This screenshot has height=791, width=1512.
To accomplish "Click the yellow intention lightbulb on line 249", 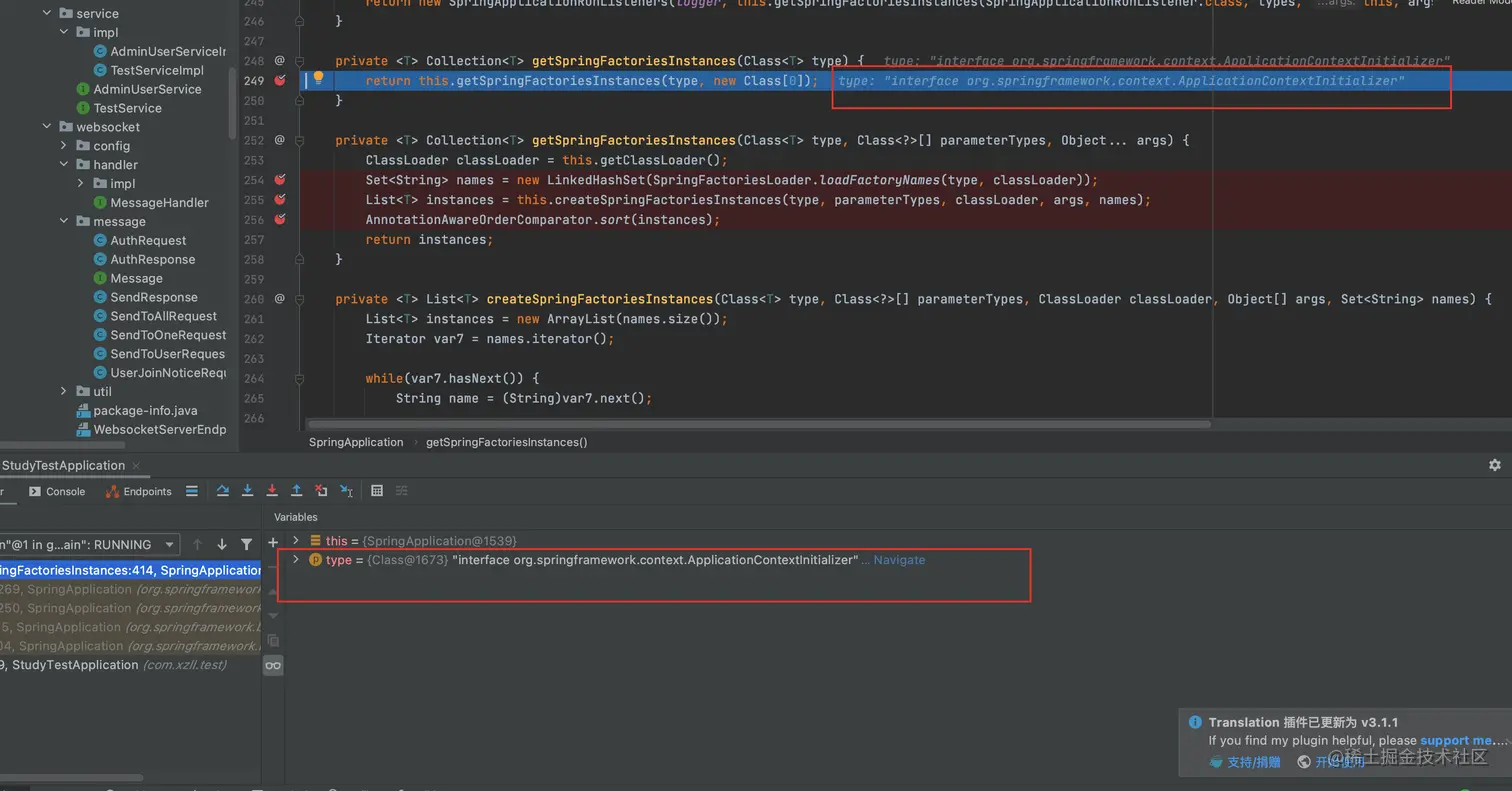I will (x=319, y=78).
